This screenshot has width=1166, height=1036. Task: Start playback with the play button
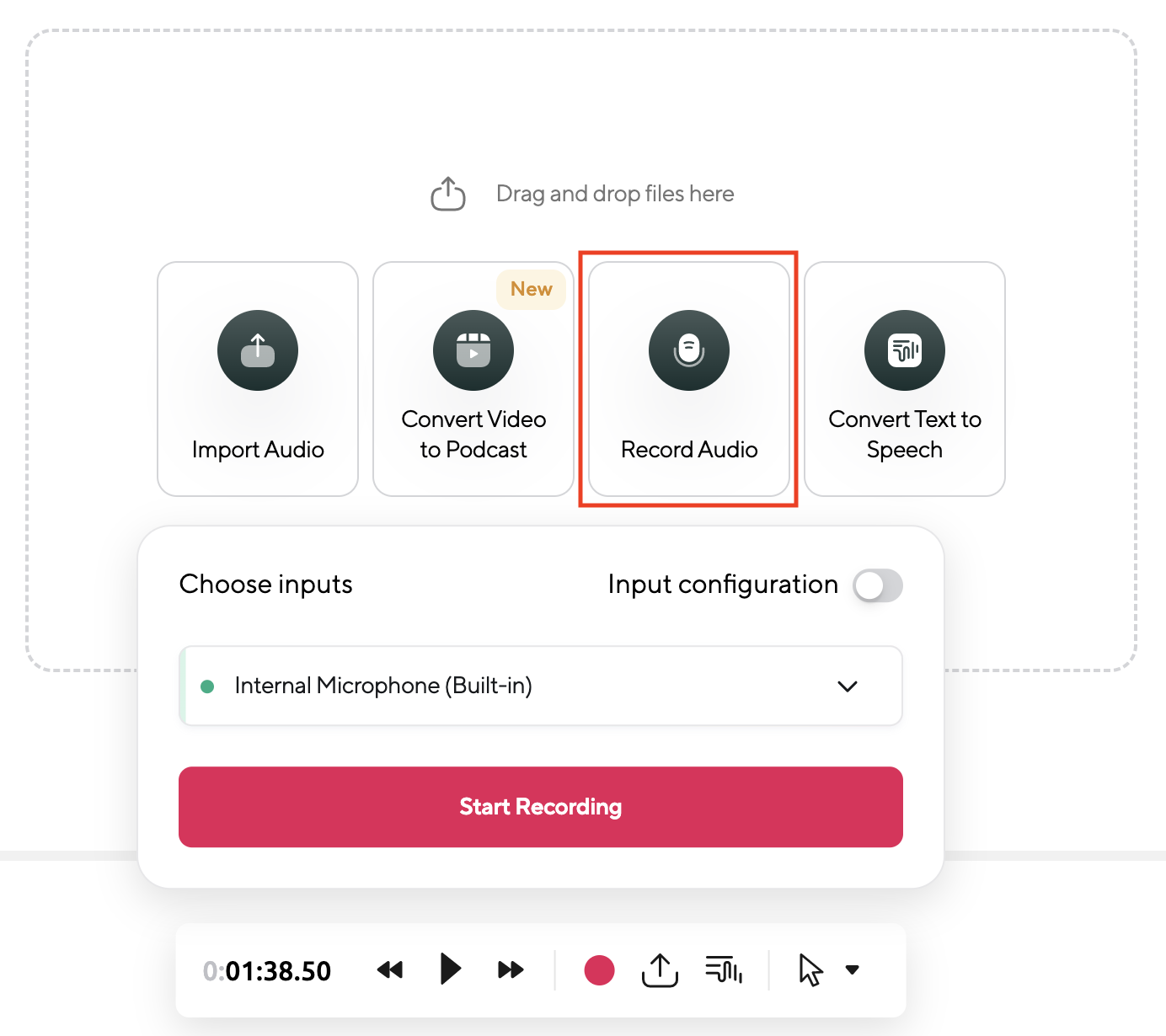[451, 969]
